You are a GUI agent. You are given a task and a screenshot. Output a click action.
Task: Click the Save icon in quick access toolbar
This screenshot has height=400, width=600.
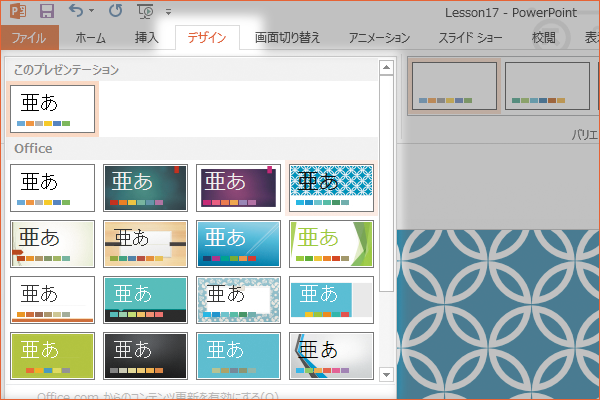(x=46, y=12)
